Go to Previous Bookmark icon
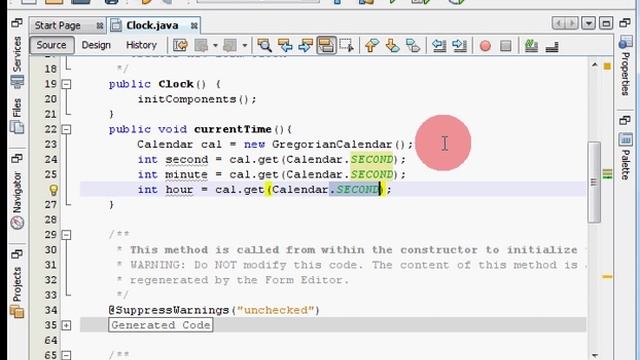The width and height of the screenshot is (640, 360). pyautogui.click(x=371, y=45)
